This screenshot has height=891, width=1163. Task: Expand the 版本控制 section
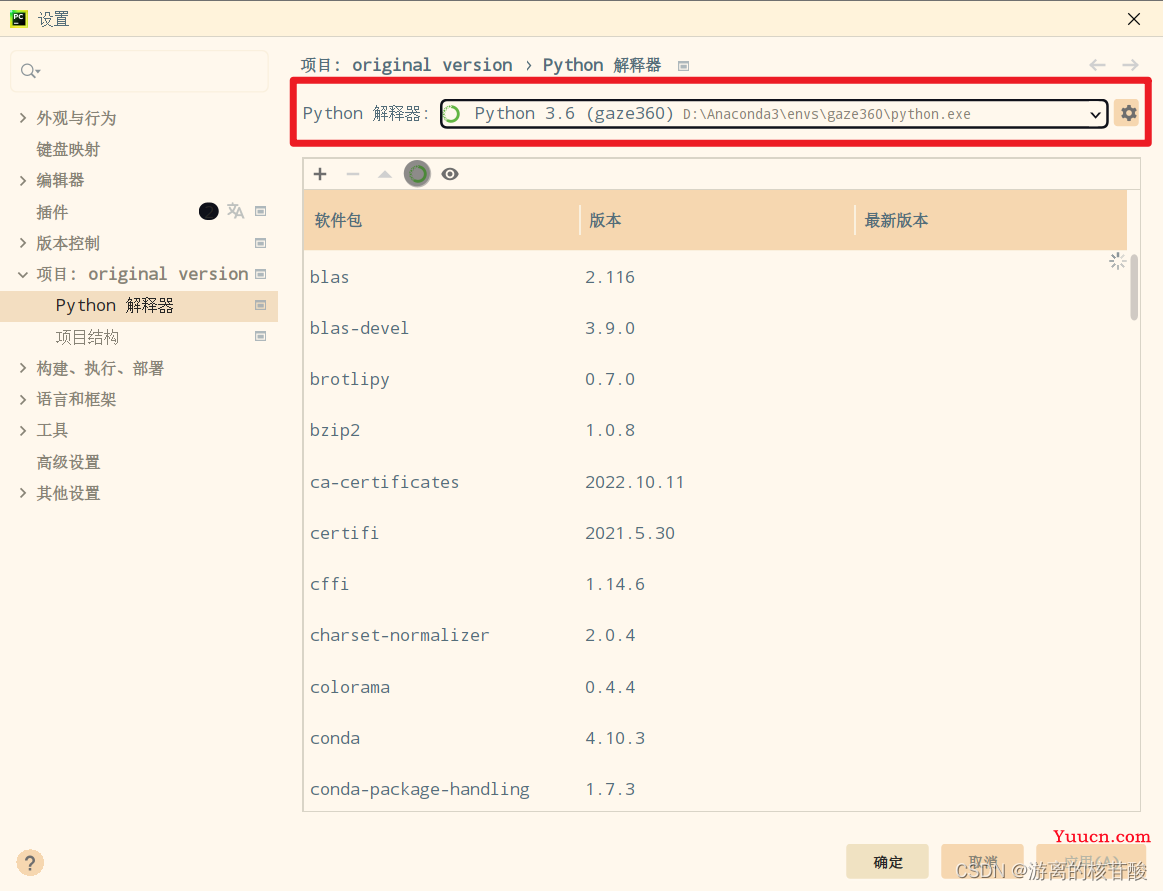coord(22,243)
